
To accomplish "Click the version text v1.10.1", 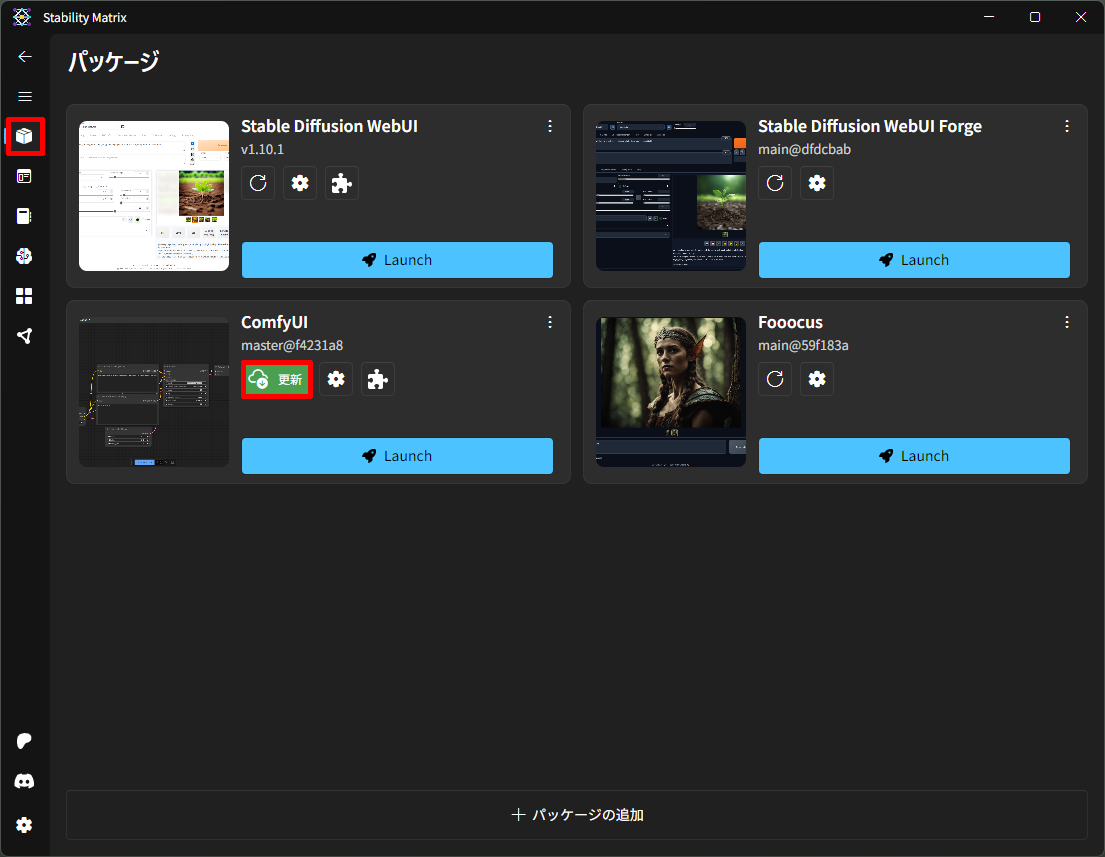I will click(x=262, y=149).
